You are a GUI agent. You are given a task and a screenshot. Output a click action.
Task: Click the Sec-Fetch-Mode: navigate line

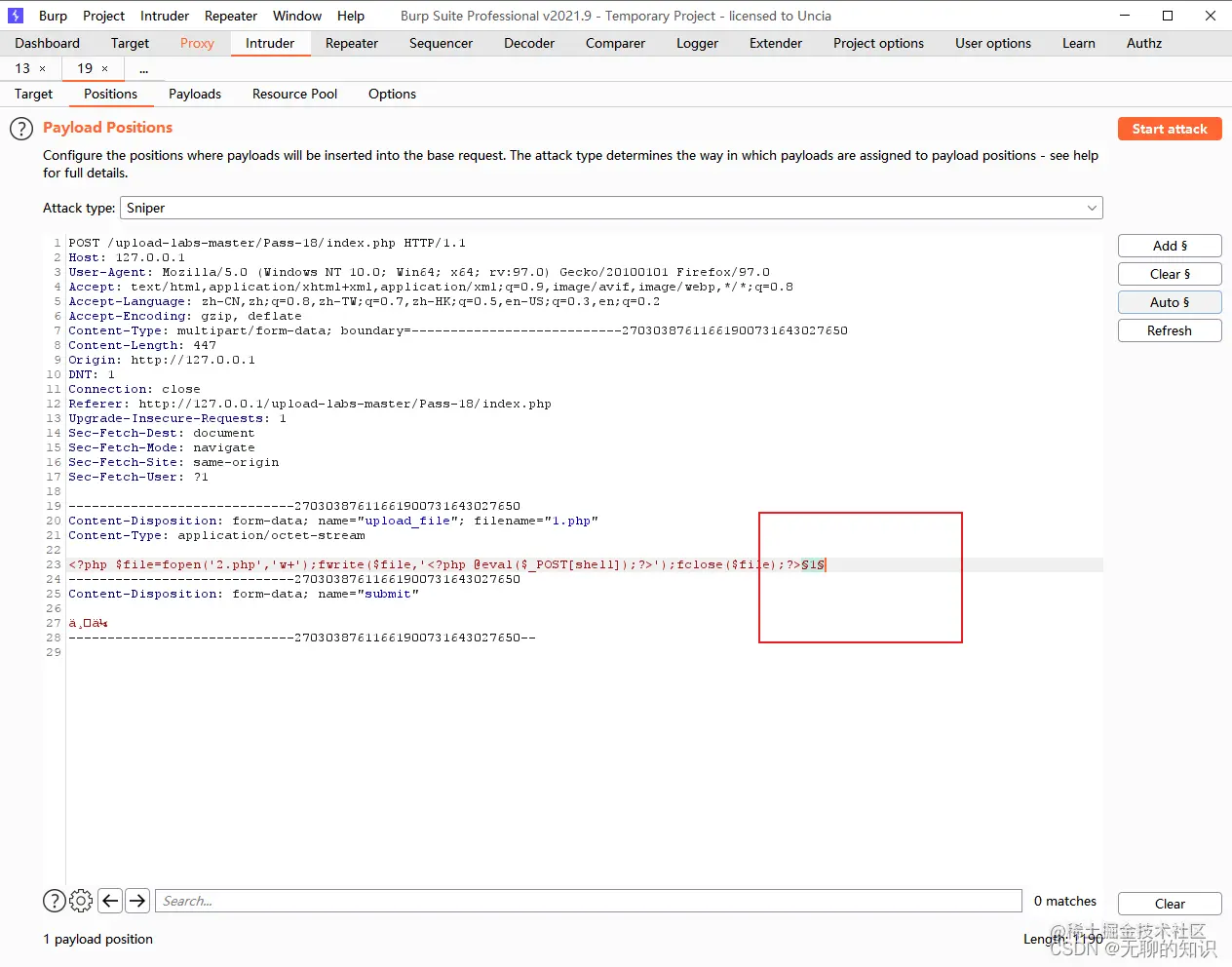click(x=162, y=447)
